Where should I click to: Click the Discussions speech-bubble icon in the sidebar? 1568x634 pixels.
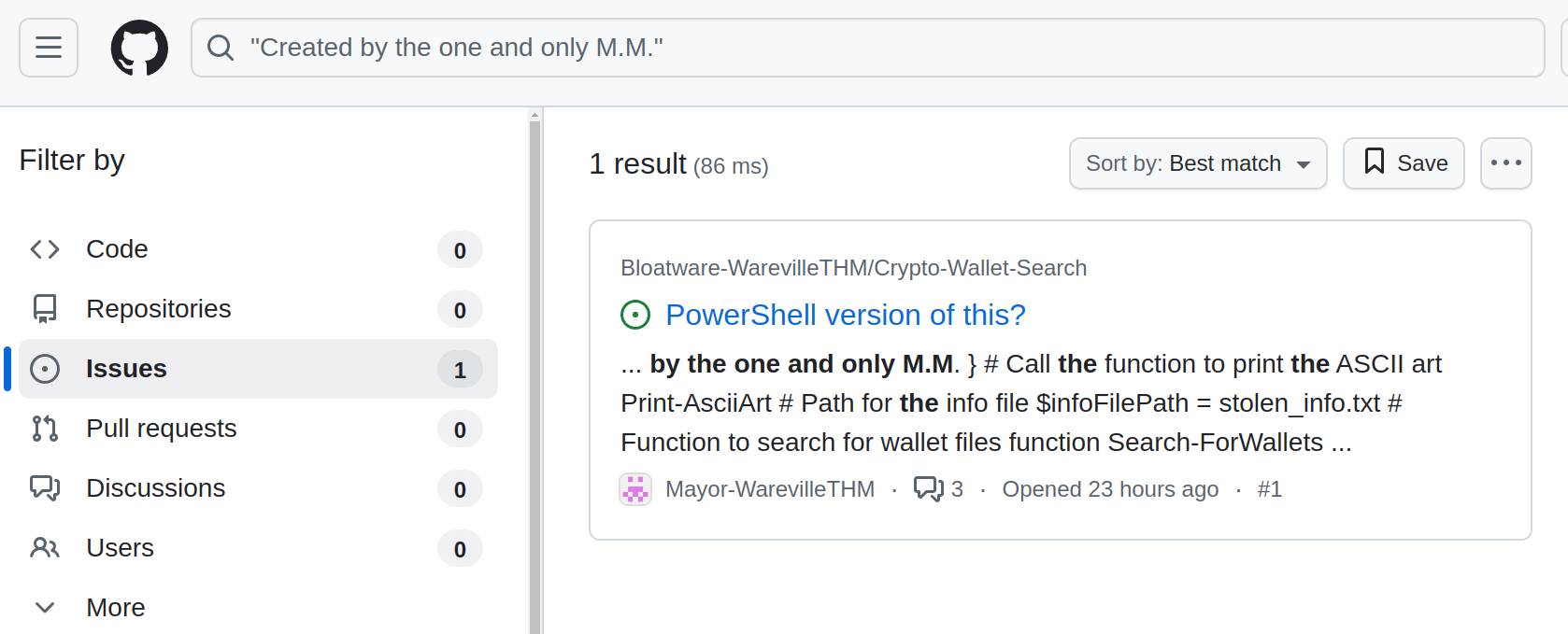[45, 488]
